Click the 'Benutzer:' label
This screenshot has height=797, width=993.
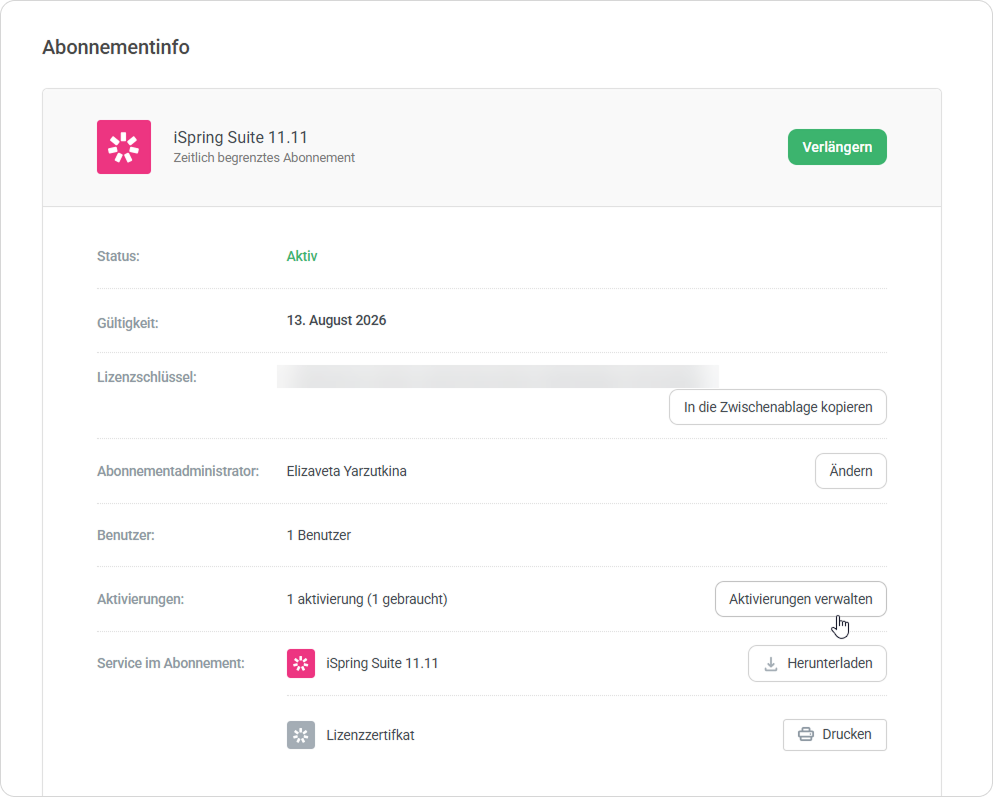(126, 535)
